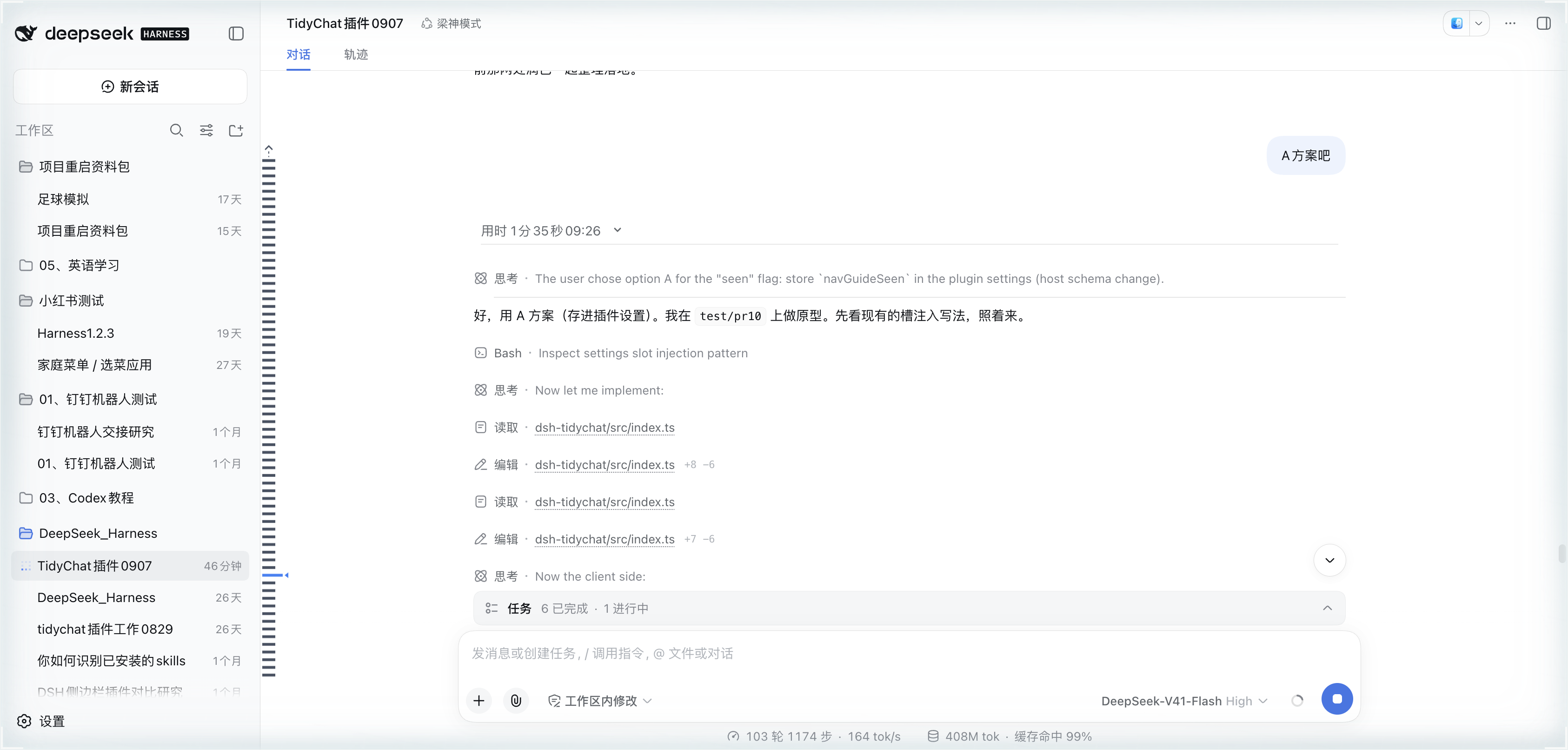Click the 缓存命中 99% status text
The width and height of the screenshot is (1568, 750).
1052,736
